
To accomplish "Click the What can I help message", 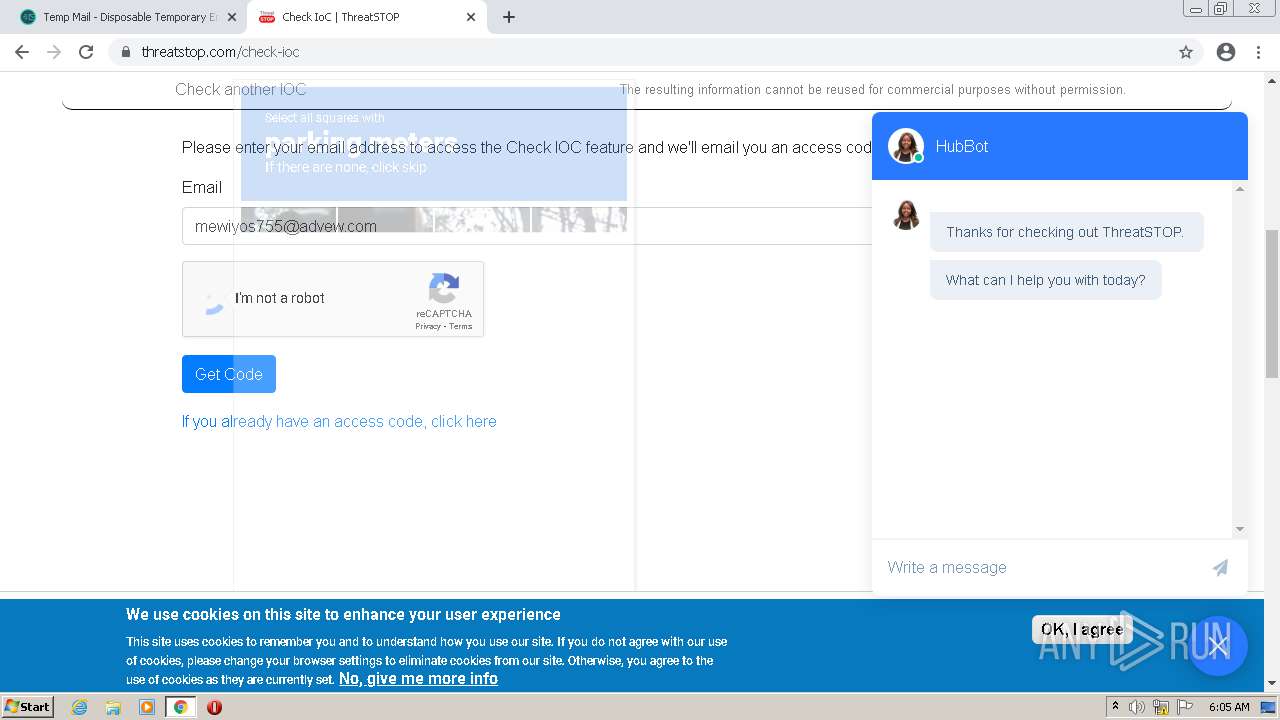I will click(x=1046, y=280).
